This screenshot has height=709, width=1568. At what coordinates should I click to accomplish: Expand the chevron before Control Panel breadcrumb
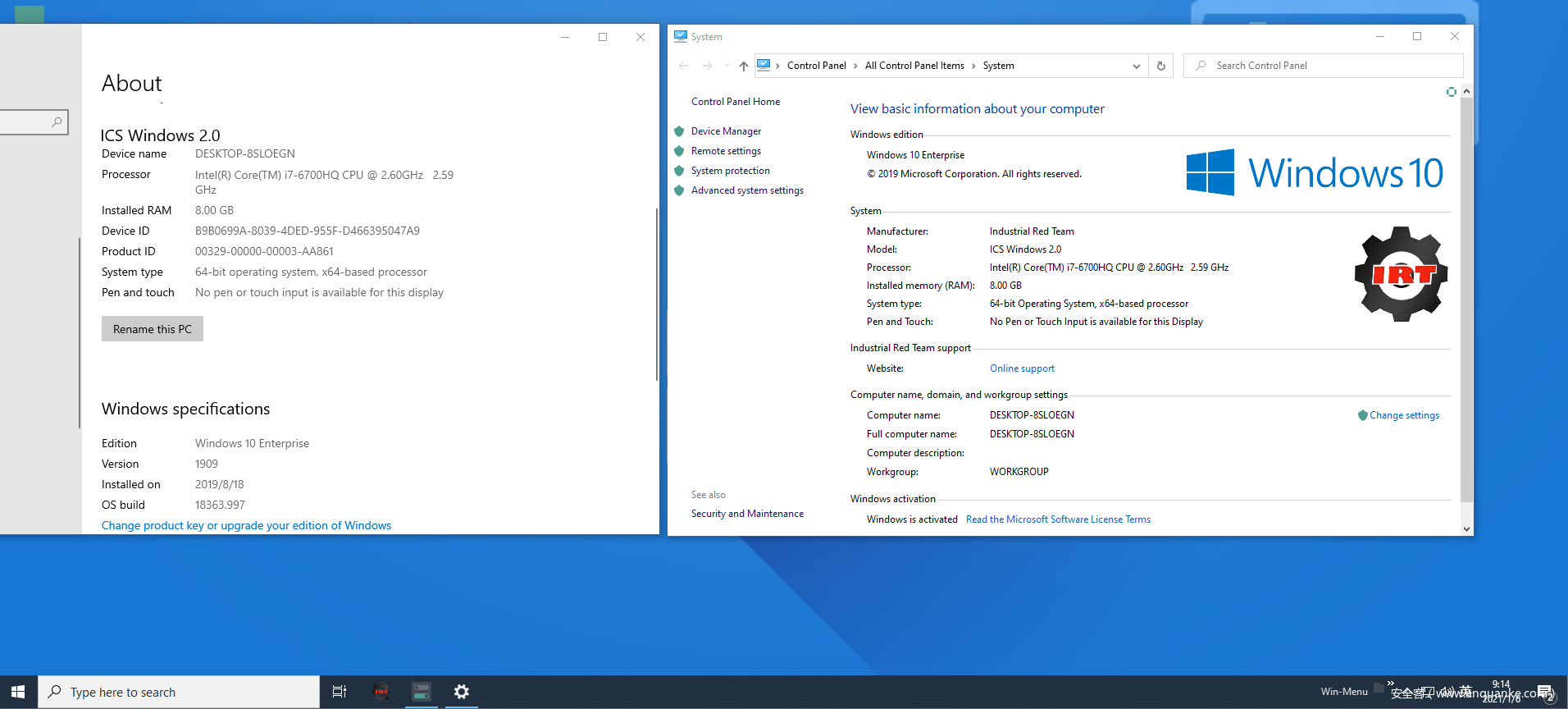point(777,66)
